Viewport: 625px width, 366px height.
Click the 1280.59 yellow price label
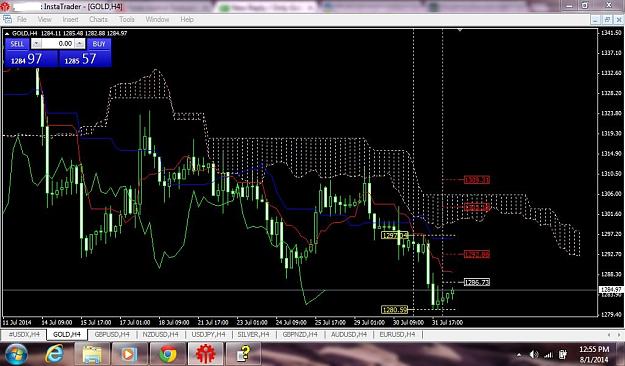pos(395,309)
